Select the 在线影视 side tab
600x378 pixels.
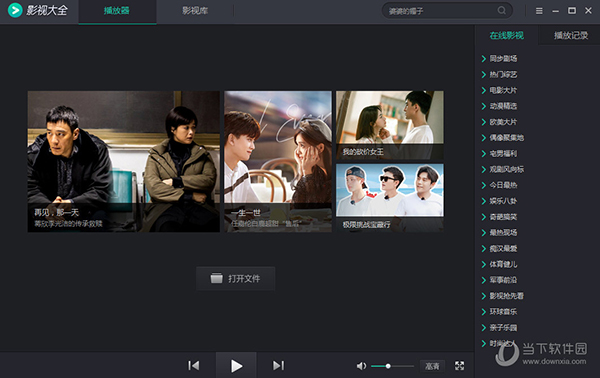pyautogui.click(x=507, y=36)
